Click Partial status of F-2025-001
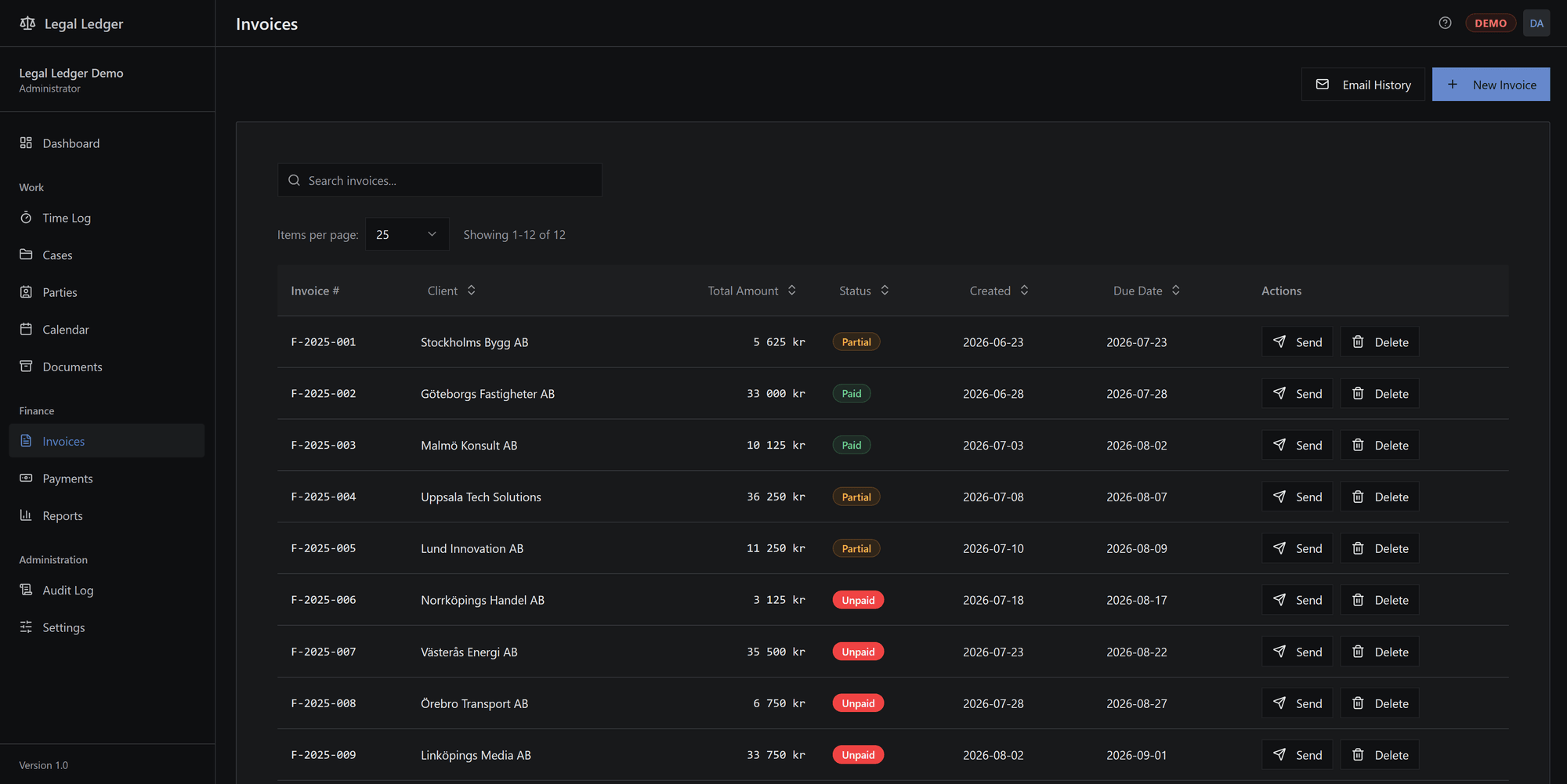1567x784 pixels. [x=856, y=342]
